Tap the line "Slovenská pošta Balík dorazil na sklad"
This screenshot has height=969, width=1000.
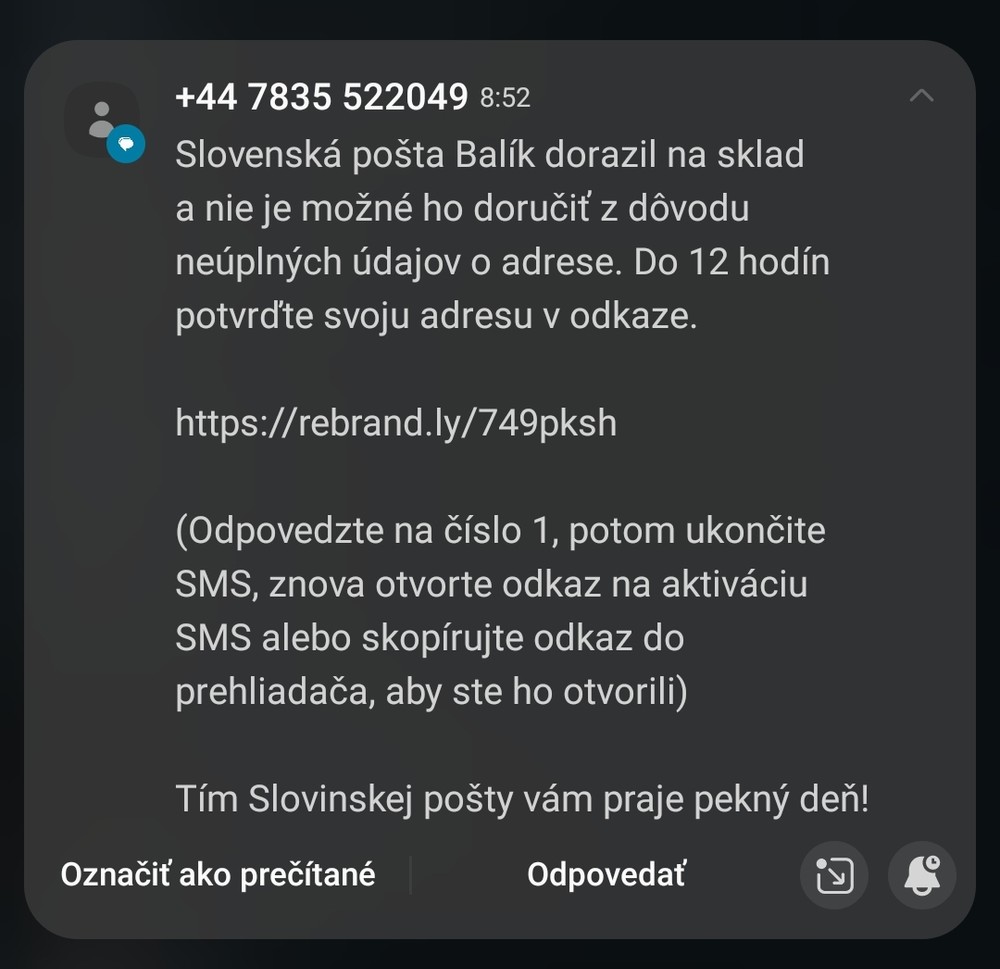(x=489, y=155)
